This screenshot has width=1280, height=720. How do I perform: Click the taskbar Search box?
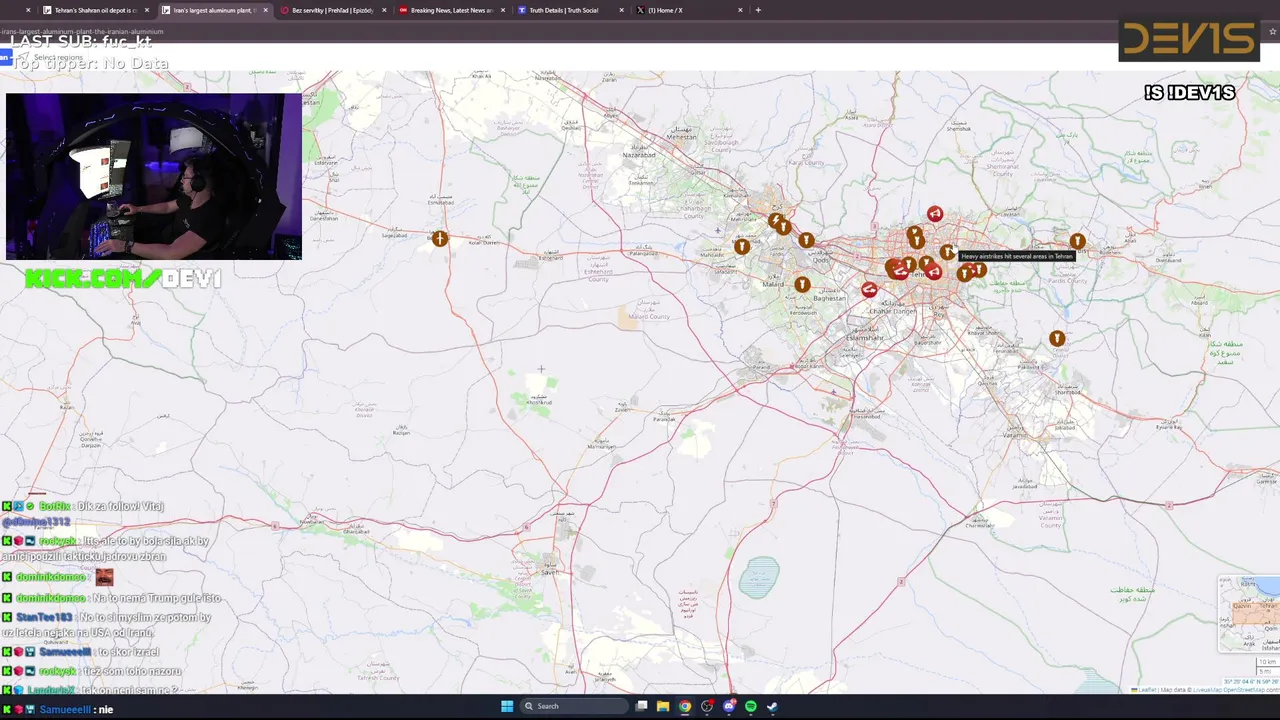[x=575, y=706]
